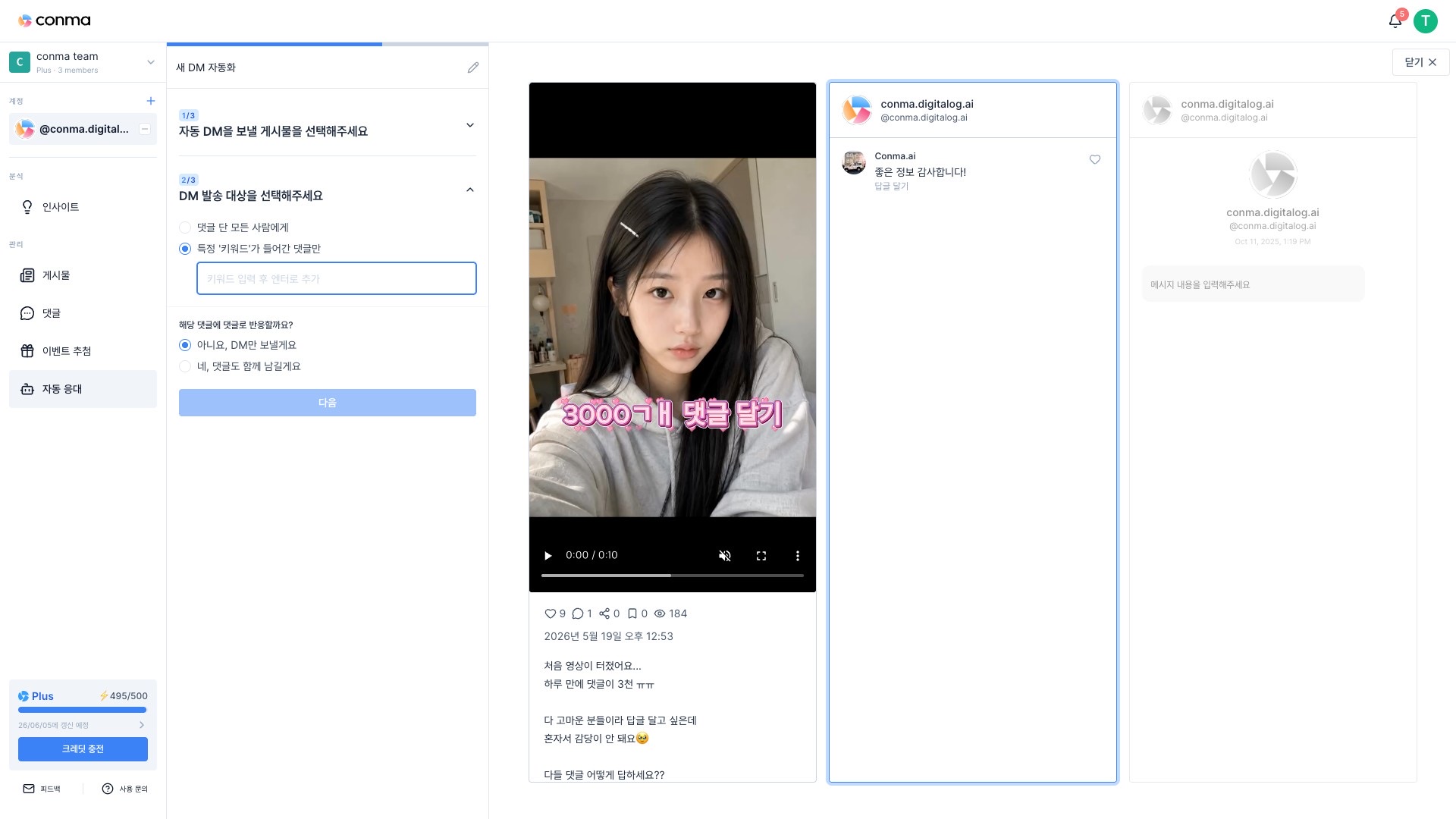Open 사용 문의 link
This screenshot has width=1456, height=819.
click(125, 789)
